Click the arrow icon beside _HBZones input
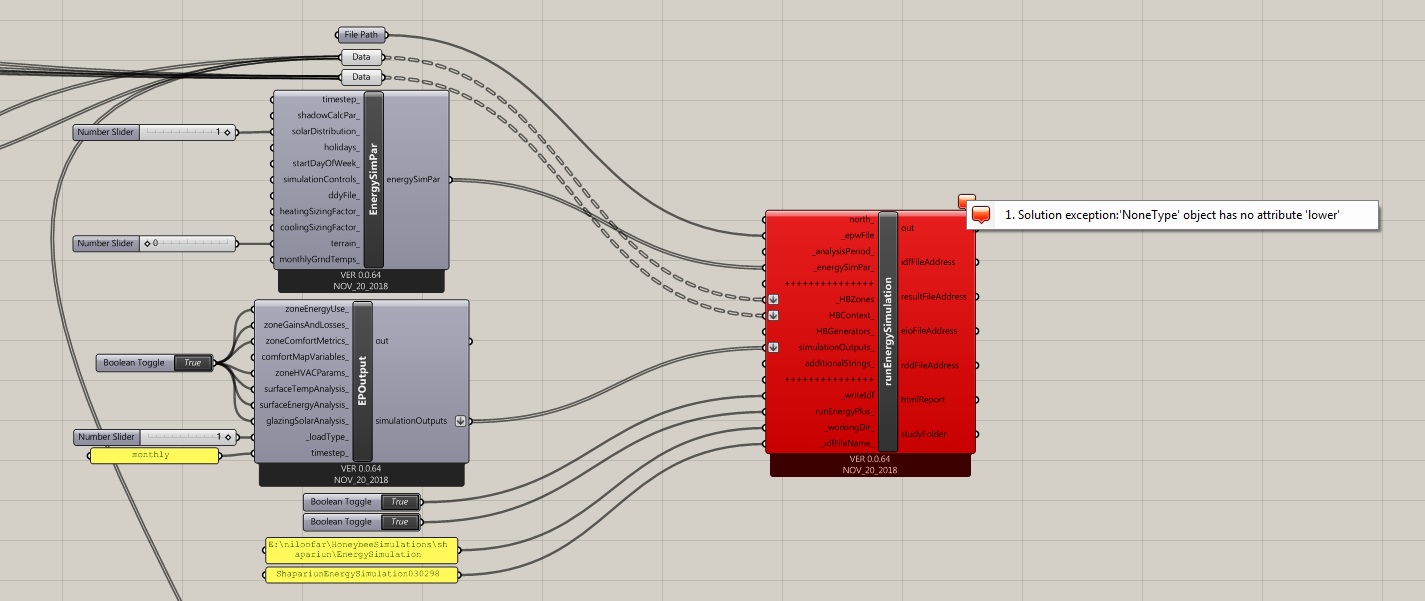 coord(773,300)
